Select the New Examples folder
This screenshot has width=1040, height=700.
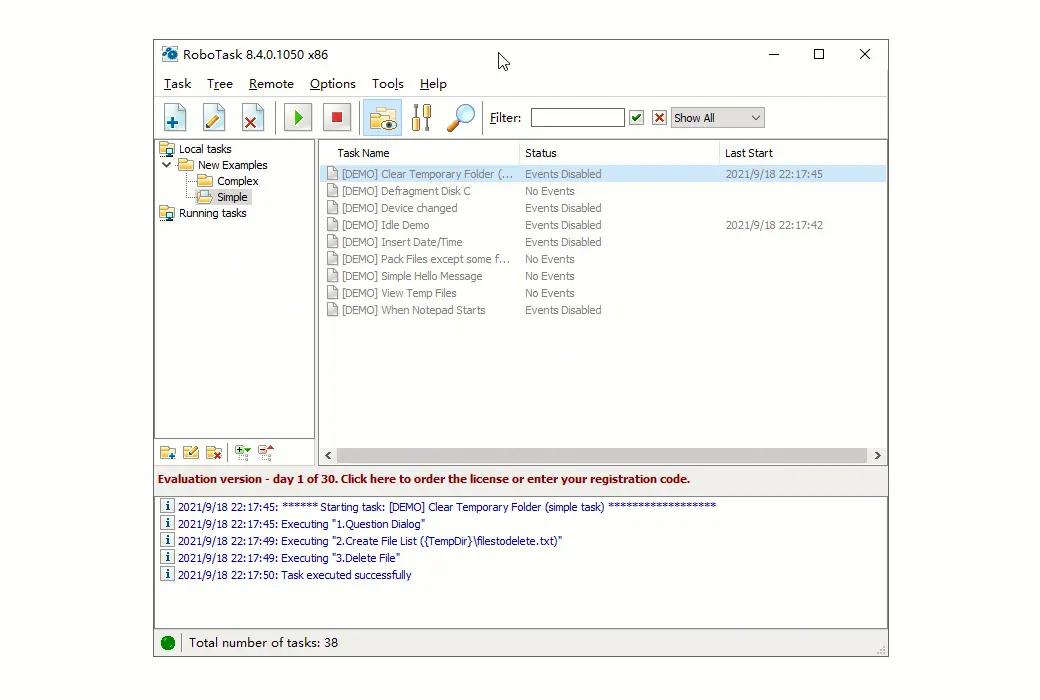232,165
